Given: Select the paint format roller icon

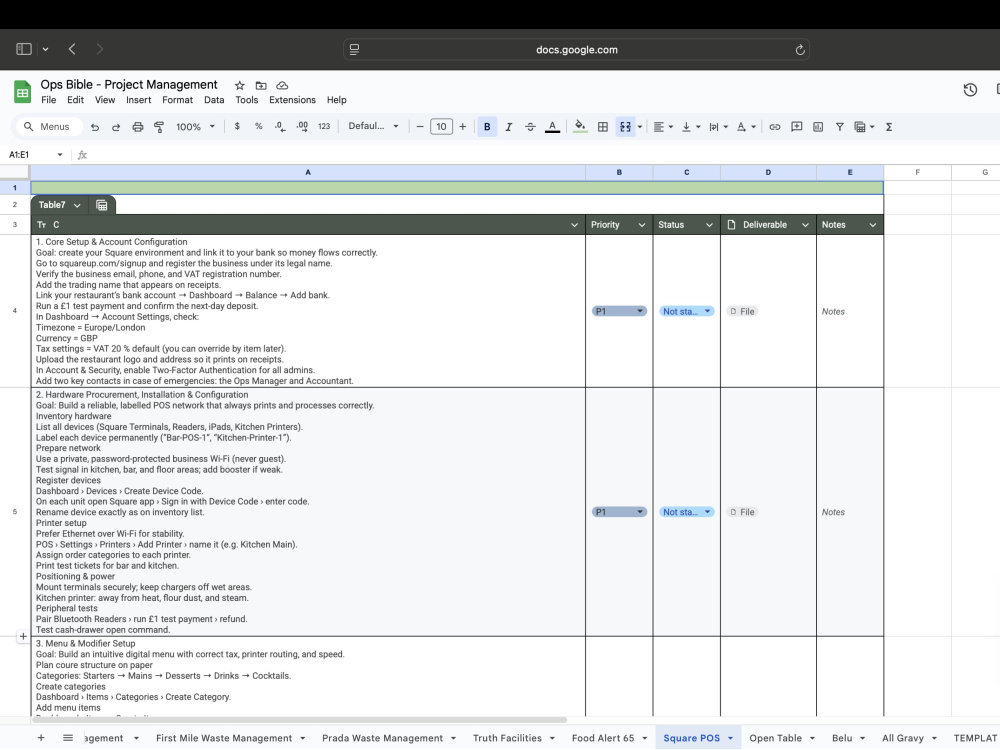Looking at the screenshot, I should pyautogui.click(x=159, y=127).
